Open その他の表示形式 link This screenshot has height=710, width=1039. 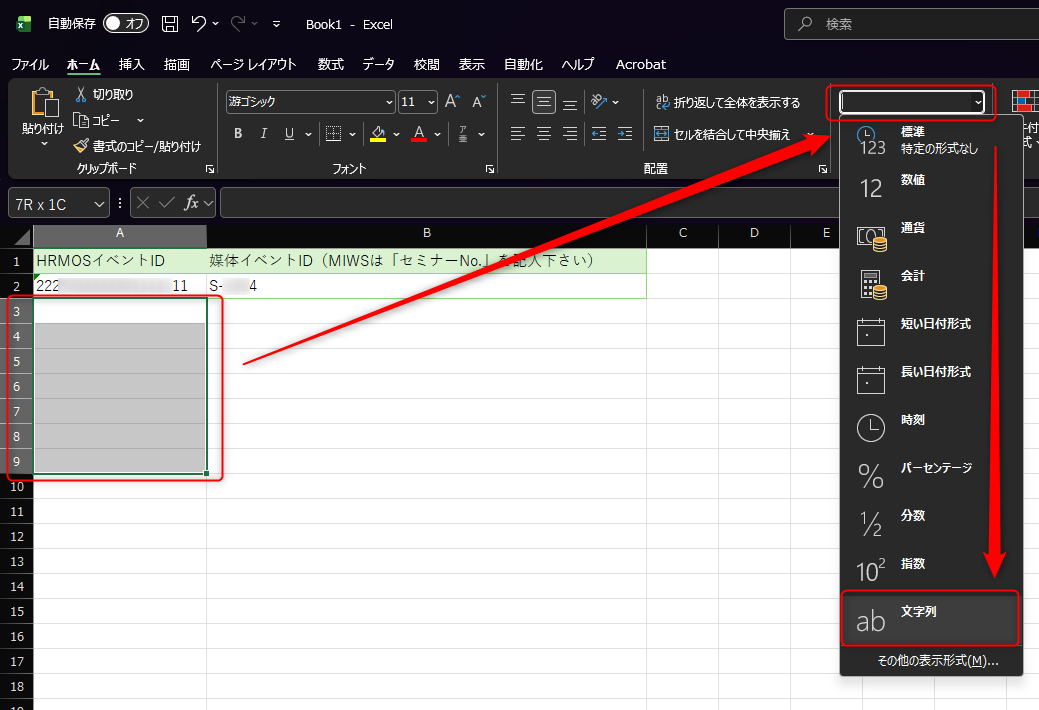pos(937,661)
